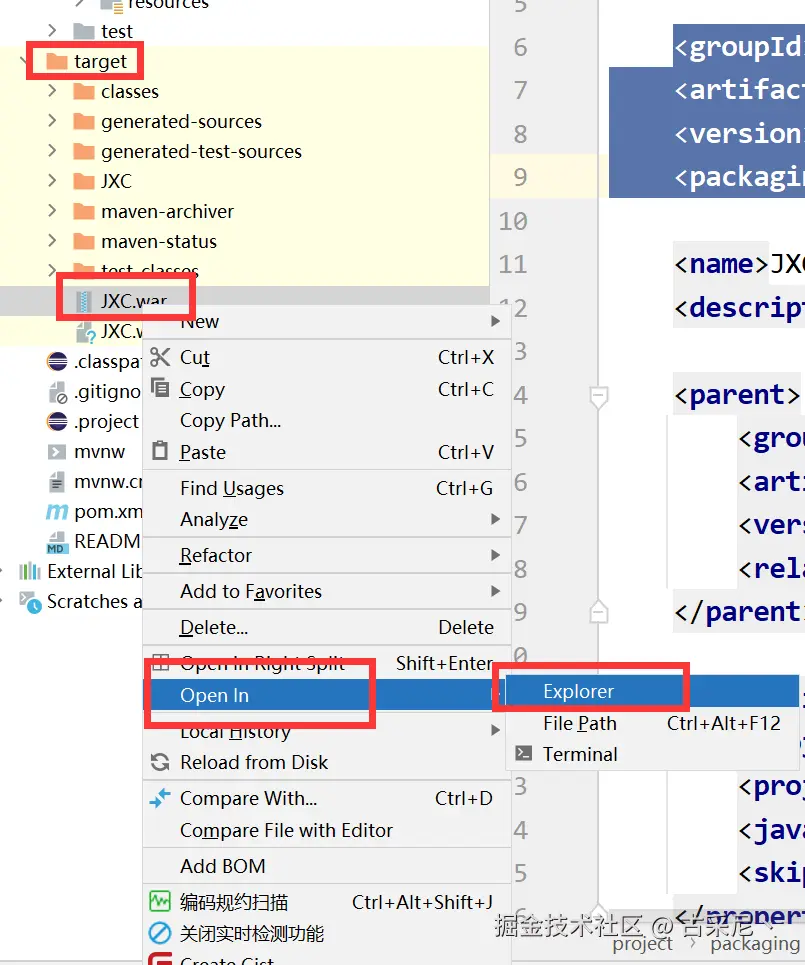Click the Scratches and Consoles icon
The height and width of the screenshot is (965, 805).
pyautogui.click(x=30, y=601)
